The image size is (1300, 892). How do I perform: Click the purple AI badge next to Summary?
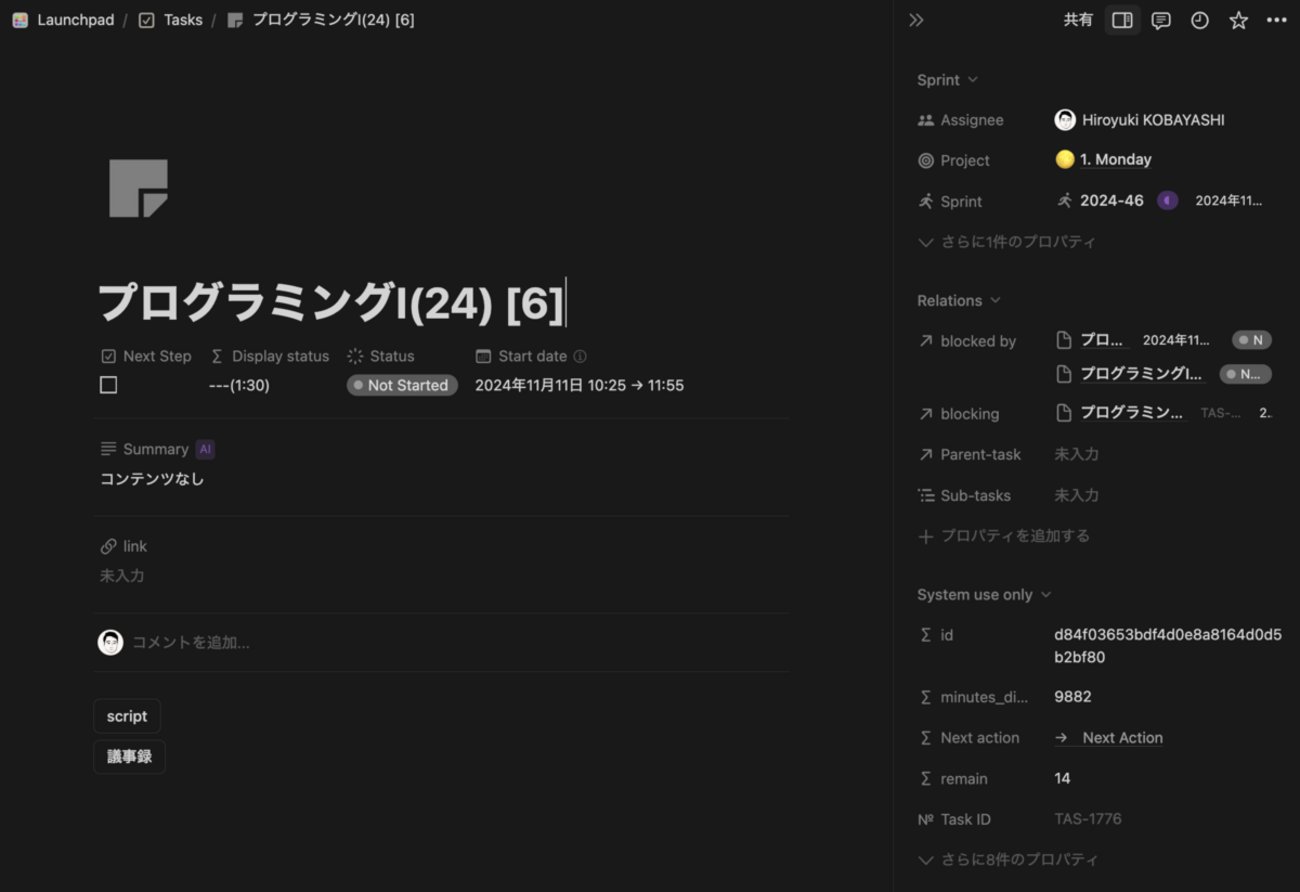[x=205, y=449]
